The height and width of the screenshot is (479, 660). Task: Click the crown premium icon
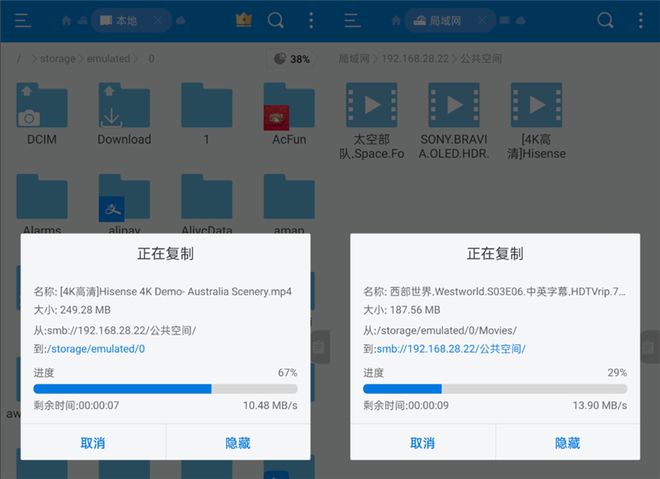(x=243, y=20)
